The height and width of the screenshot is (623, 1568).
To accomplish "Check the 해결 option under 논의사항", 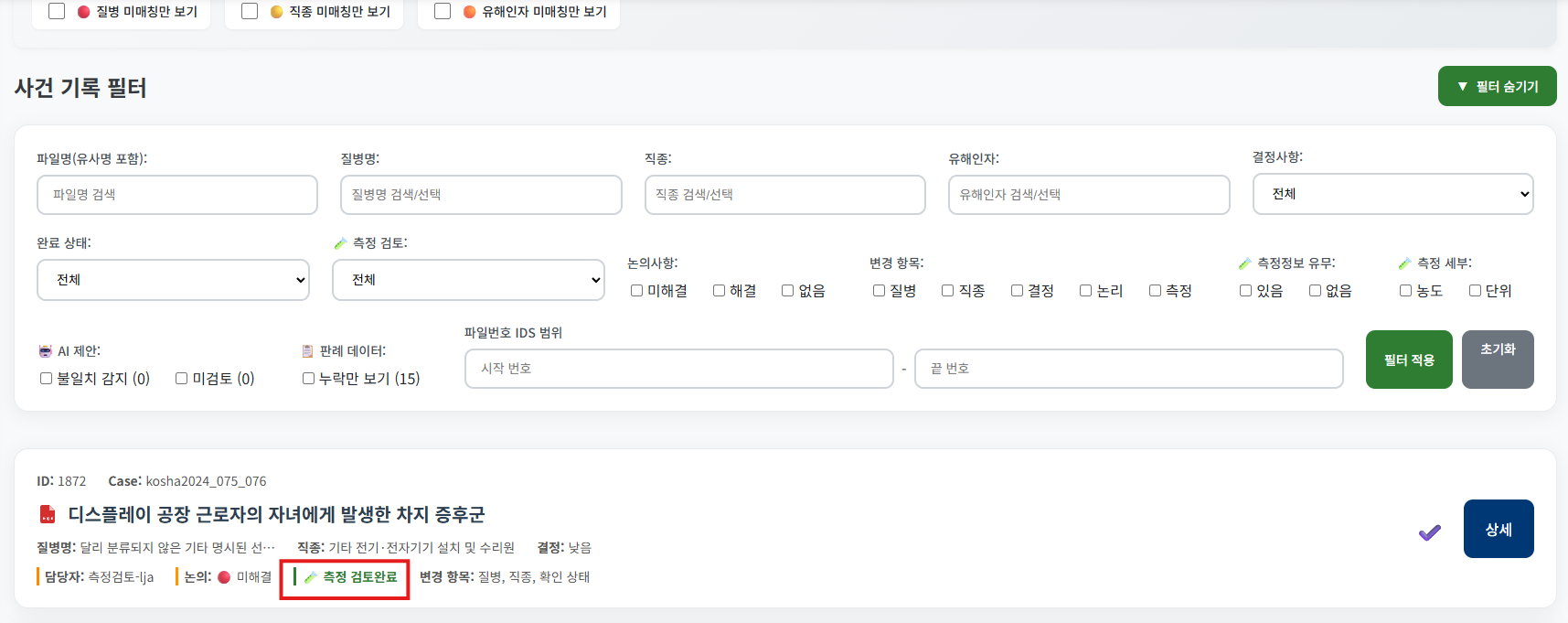I will click(720, 291).
